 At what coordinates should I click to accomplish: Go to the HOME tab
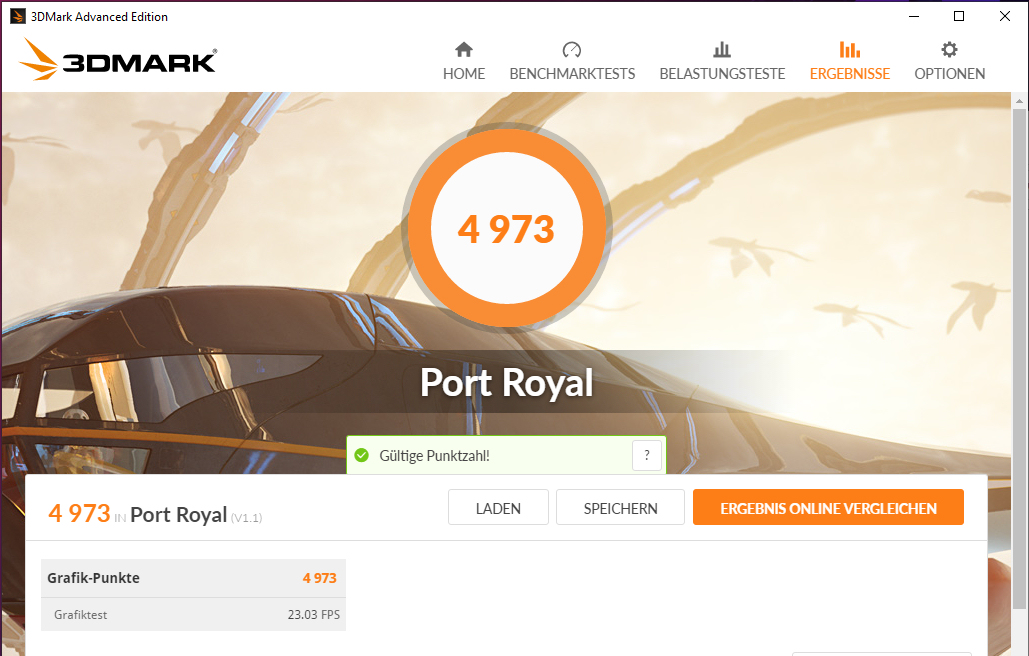464,73
